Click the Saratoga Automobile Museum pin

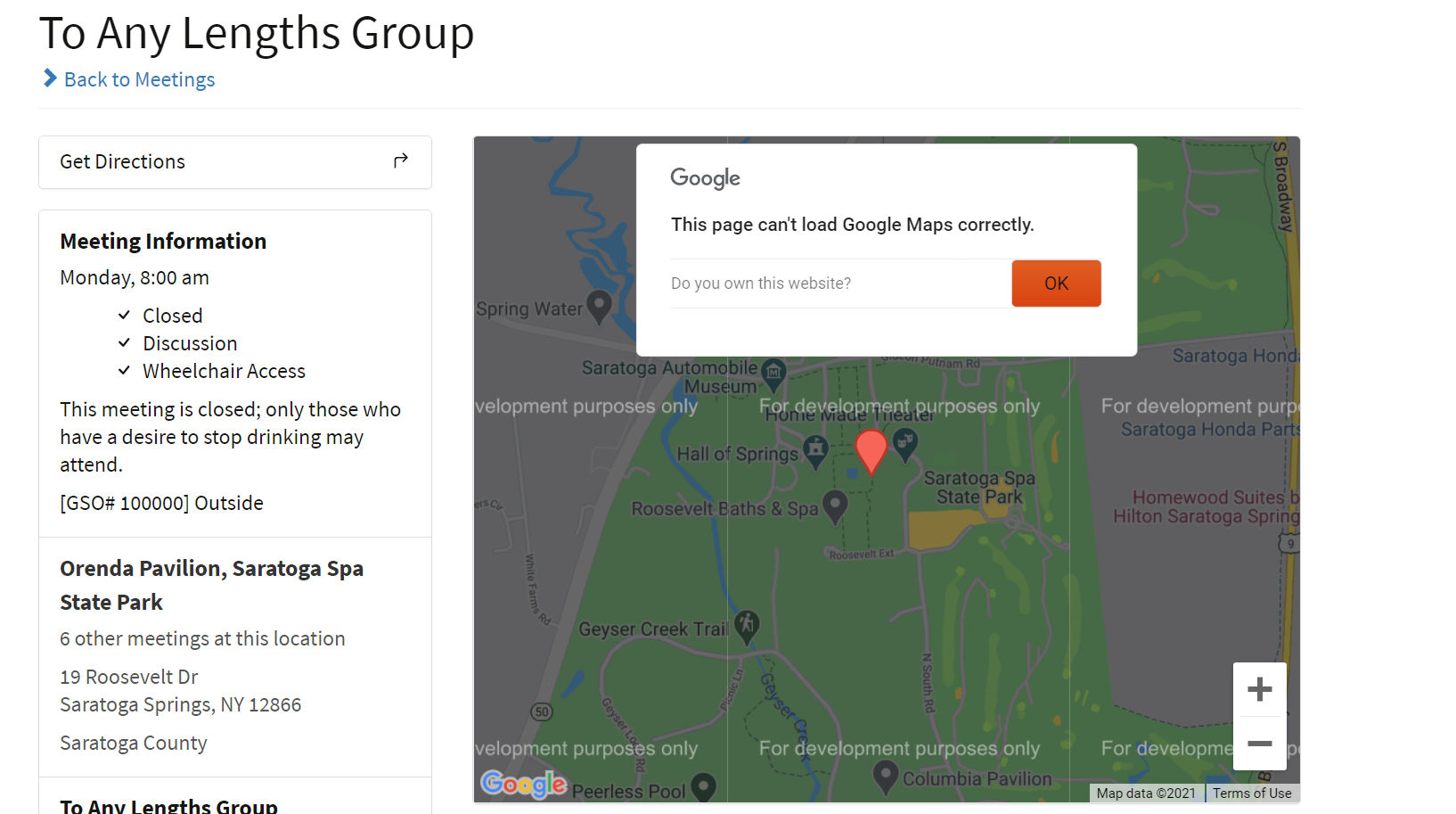point(773,376)
